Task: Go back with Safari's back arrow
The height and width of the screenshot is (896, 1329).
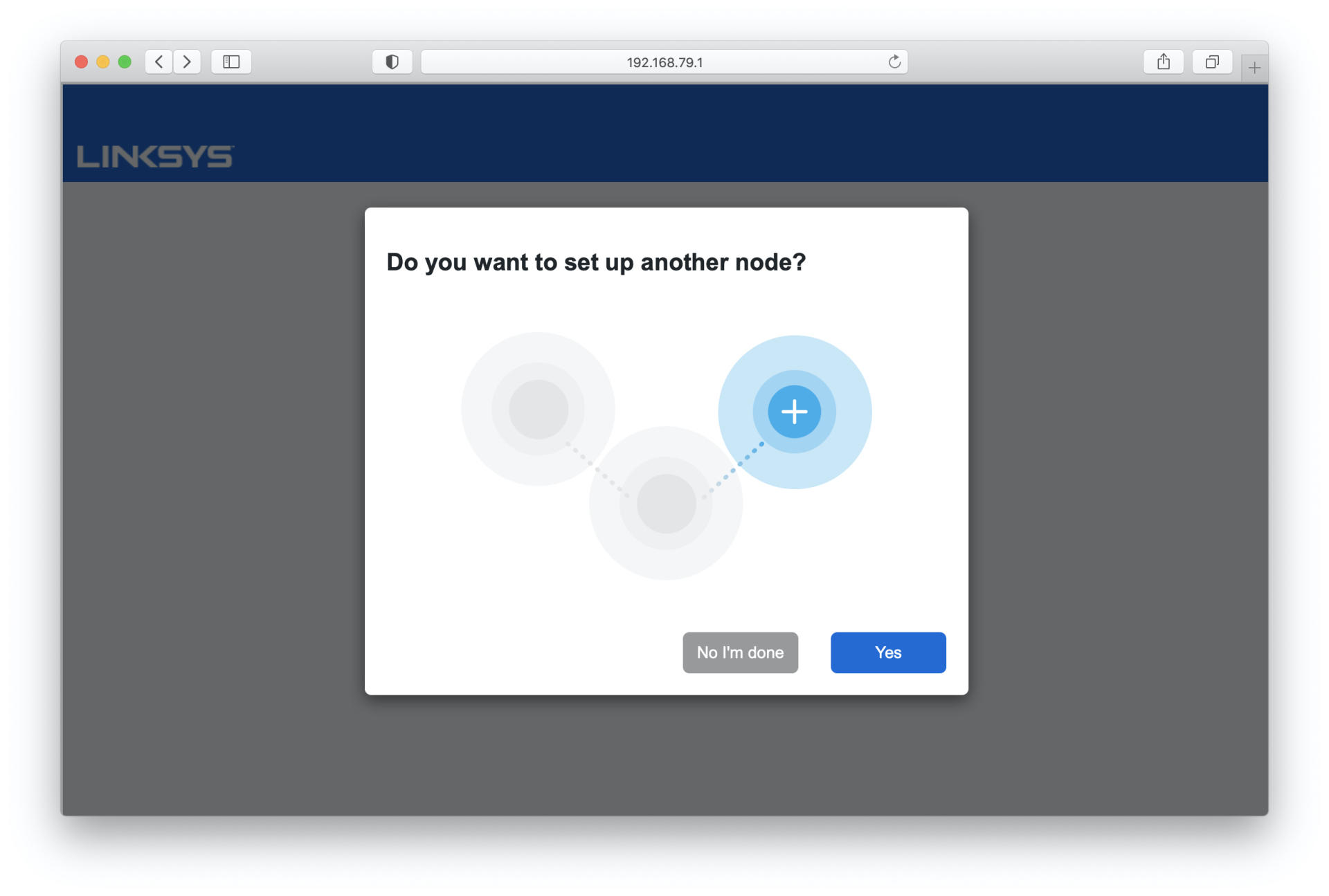Action: pos(159,62)
